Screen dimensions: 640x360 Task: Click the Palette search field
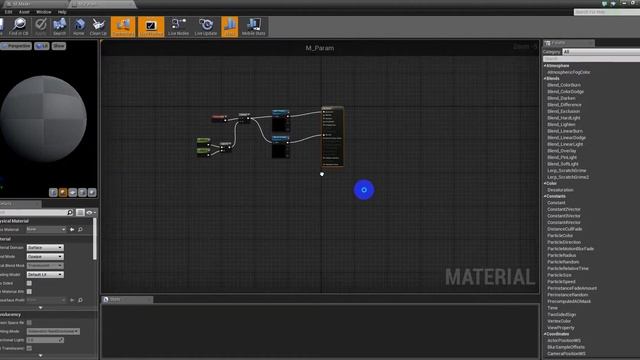591,59
